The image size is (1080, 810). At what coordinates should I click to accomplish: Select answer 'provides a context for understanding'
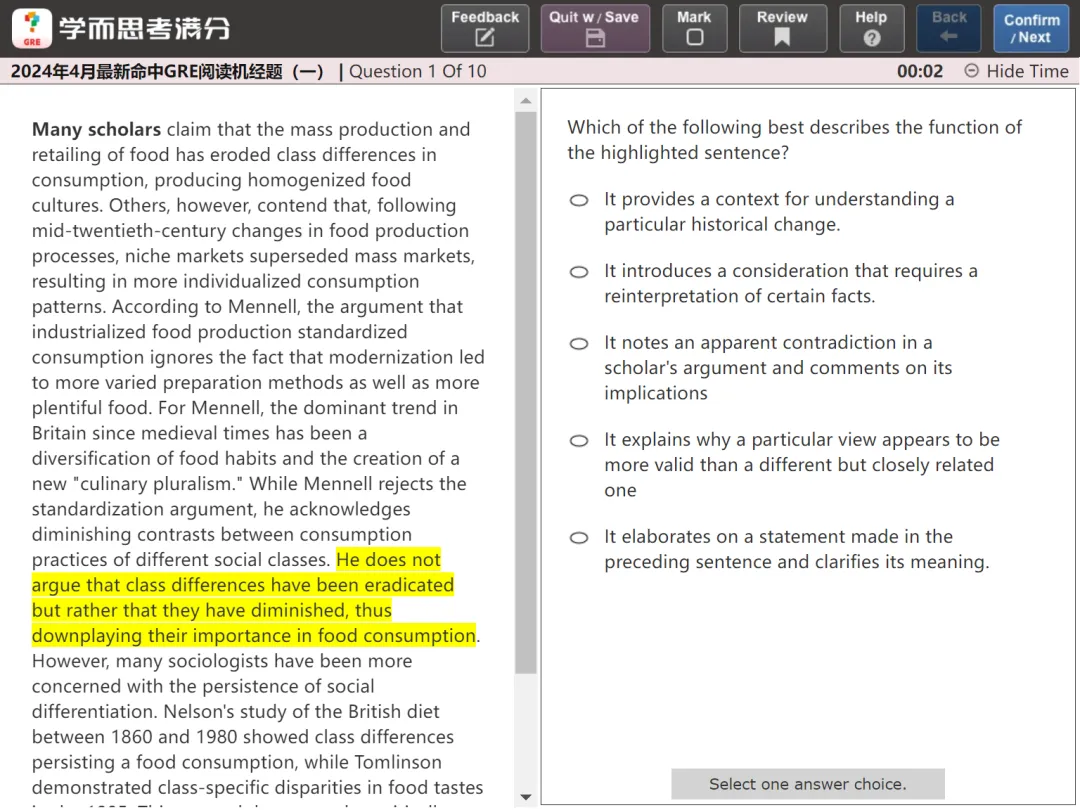point(579,200)
